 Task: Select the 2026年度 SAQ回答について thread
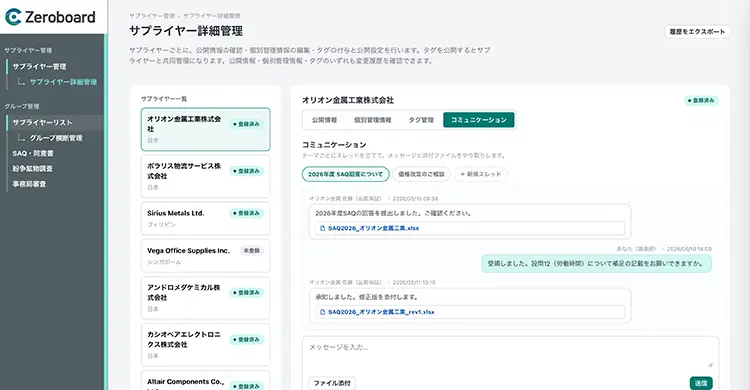[345, 174]
